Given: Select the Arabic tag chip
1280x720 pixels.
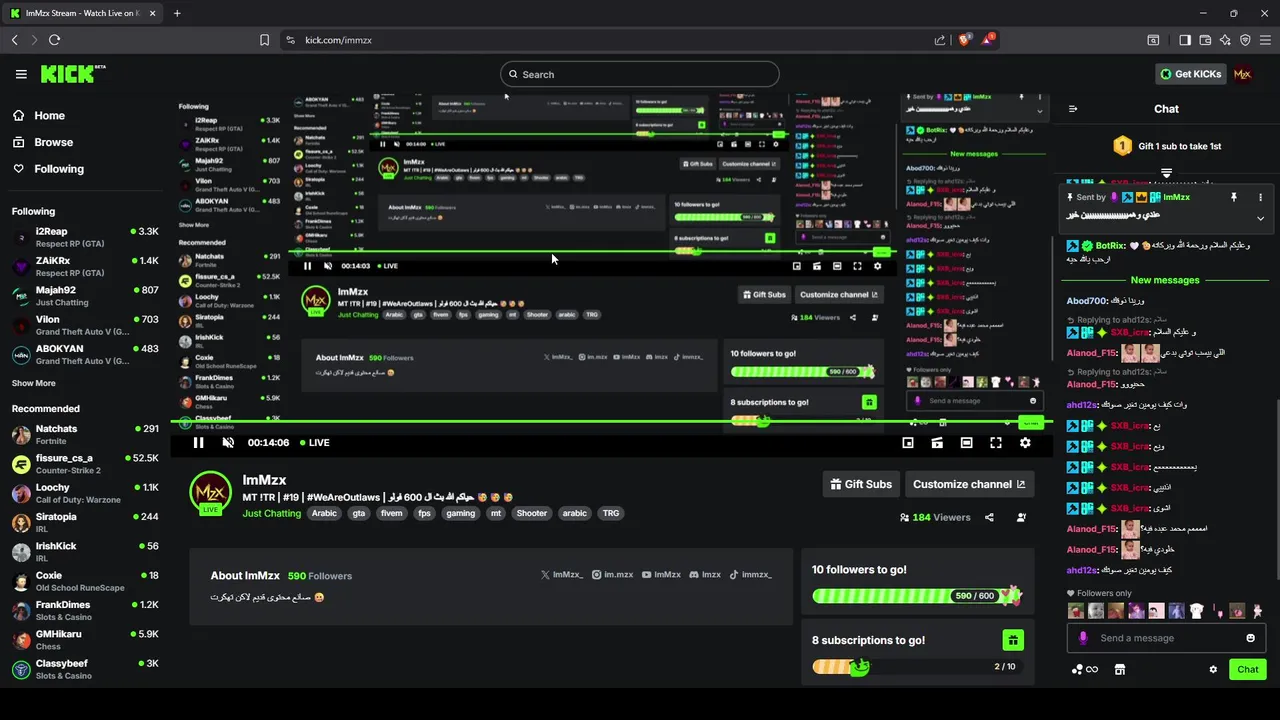Looking at the screenshot, I should pos(324,513).
